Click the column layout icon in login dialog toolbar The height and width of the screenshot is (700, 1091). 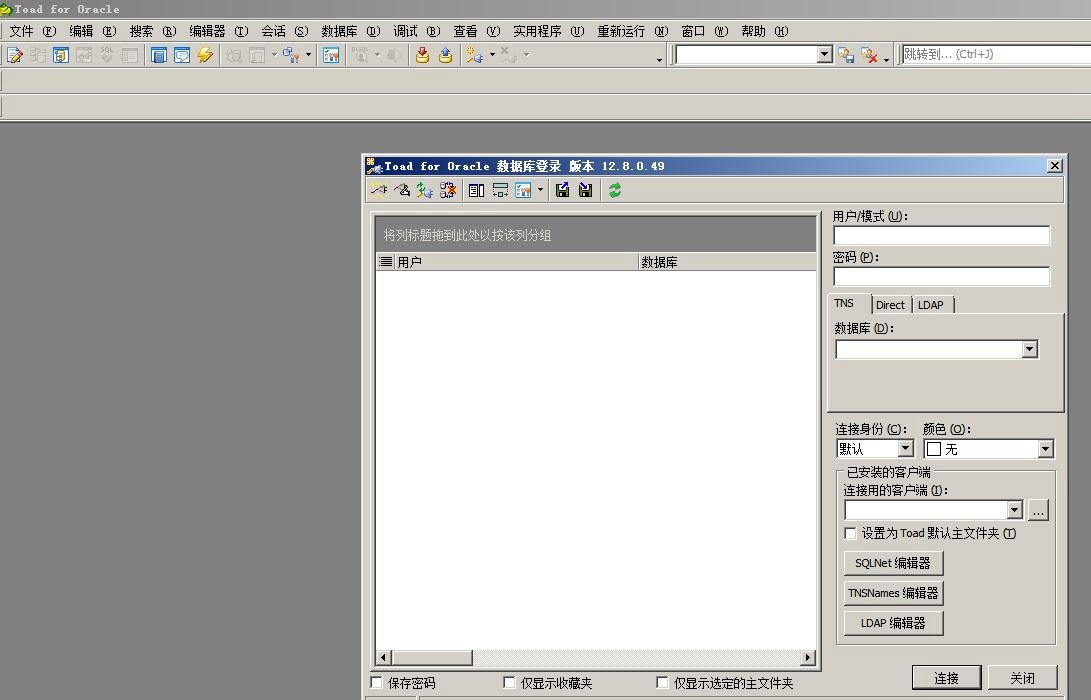477,190
